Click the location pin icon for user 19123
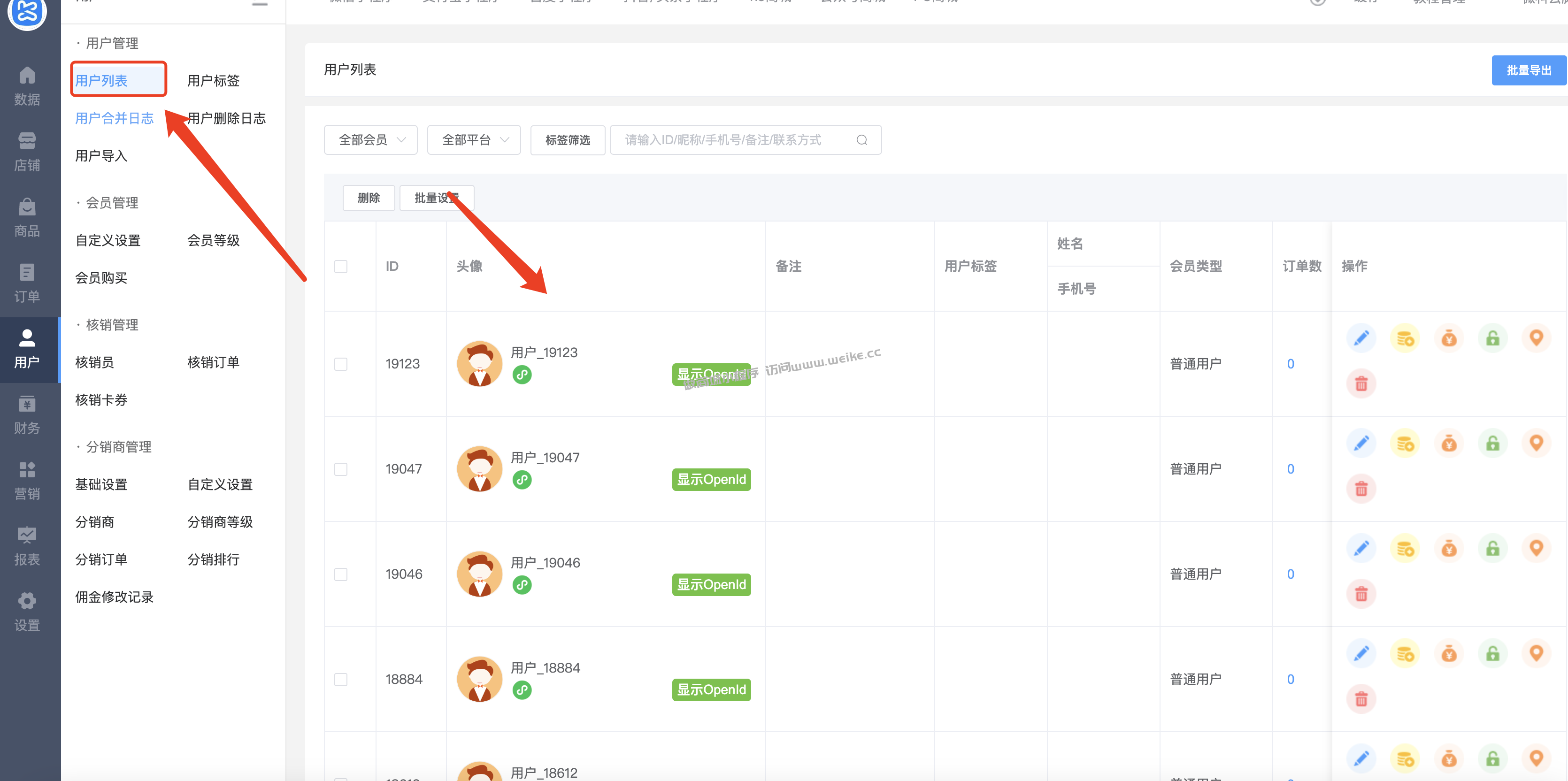Screen dimensions: 1568x781 coord(1536,338)
